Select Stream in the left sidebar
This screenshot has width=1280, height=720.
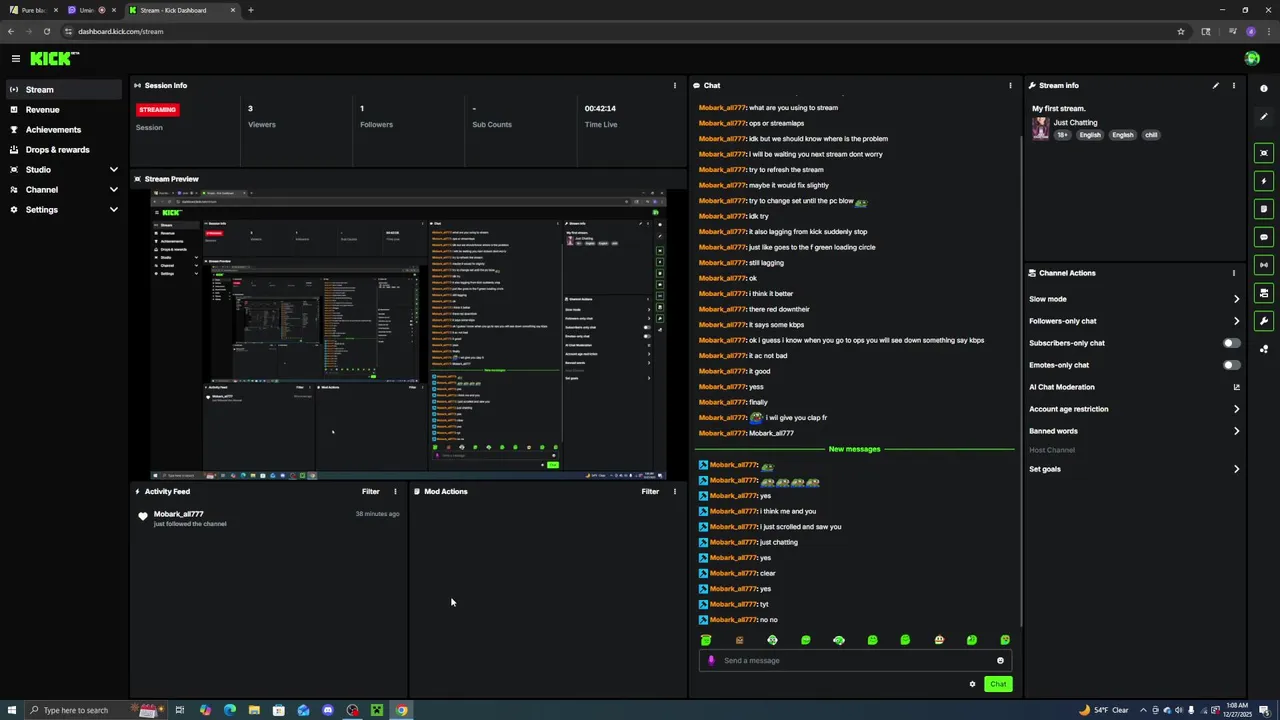65,90
